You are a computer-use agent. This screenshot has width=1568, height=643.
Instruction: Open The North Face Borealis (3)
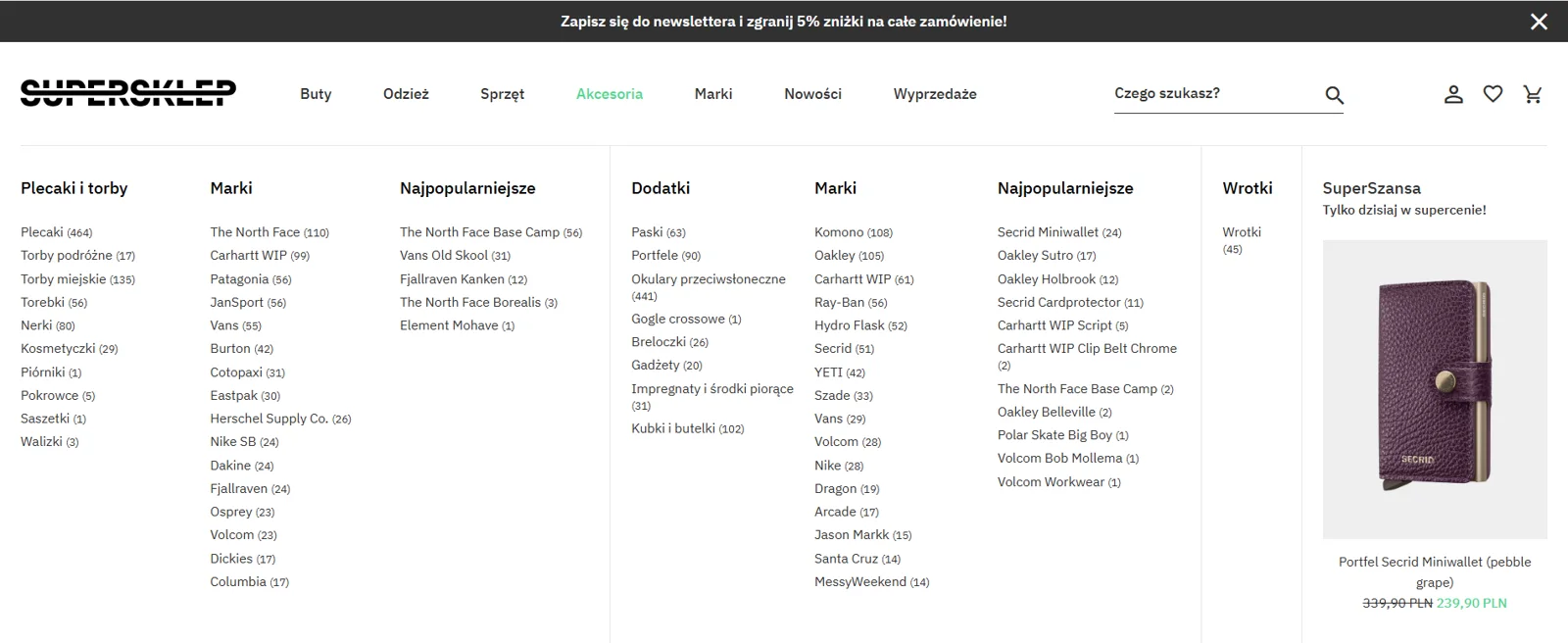pyautogui.click(x=478, y=303)
